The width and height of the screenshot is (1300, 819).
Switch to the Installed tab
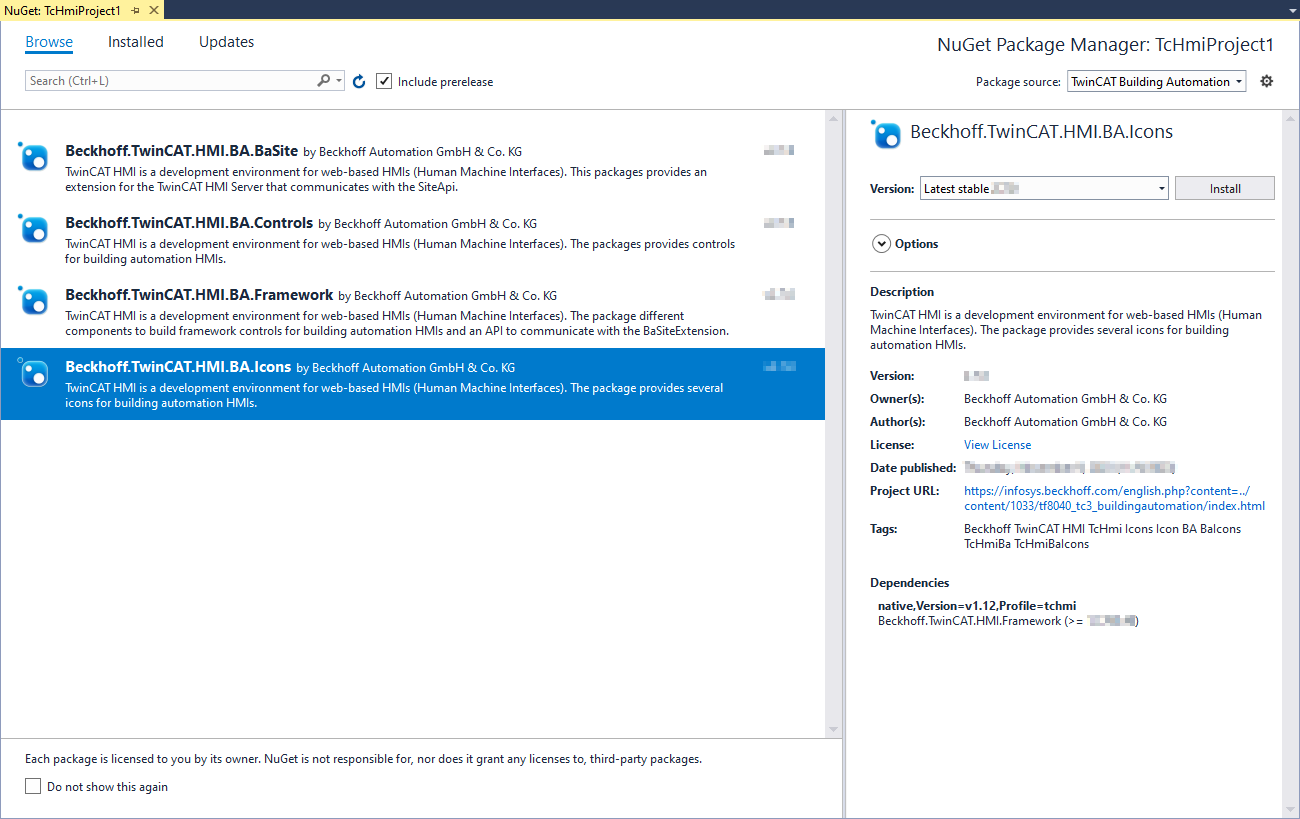[x=136, y=42]
